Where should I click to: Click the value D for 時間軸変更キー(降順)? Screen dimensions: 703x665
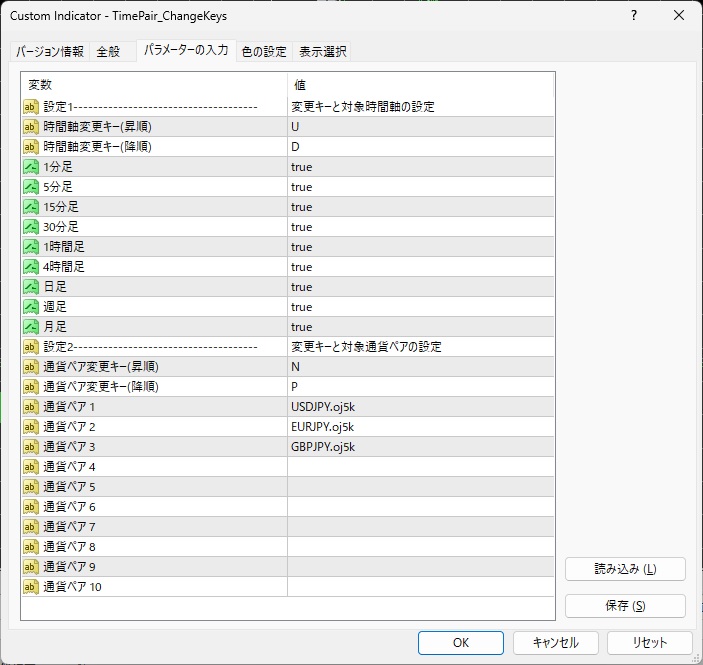pos(295,147)
